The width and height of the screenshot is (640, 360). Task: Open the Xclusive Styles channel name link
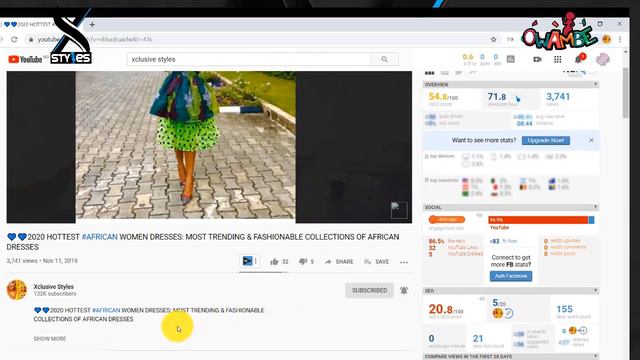pyautogui.click(x=53, y=287)
